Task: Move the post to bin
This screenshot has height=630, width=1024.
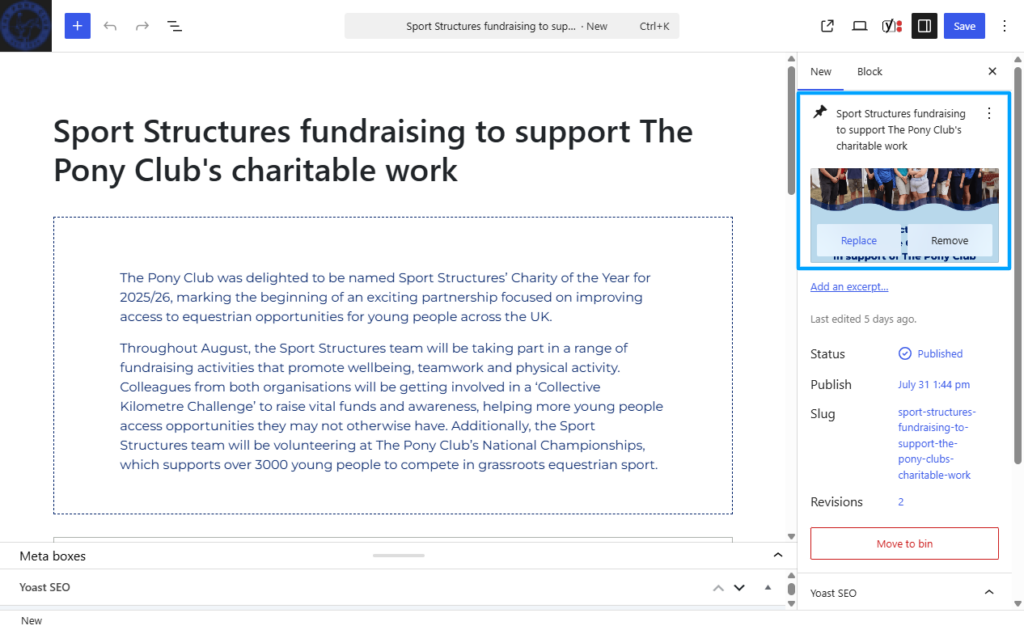Action: (904, 544)
